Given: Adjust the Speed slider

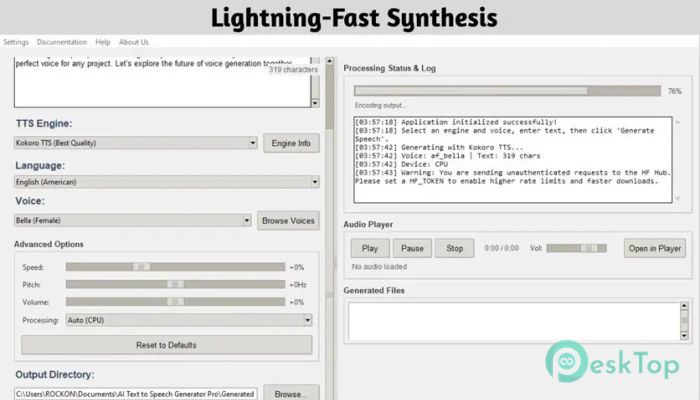Looking at the screenshot, I should click(175, 267).
